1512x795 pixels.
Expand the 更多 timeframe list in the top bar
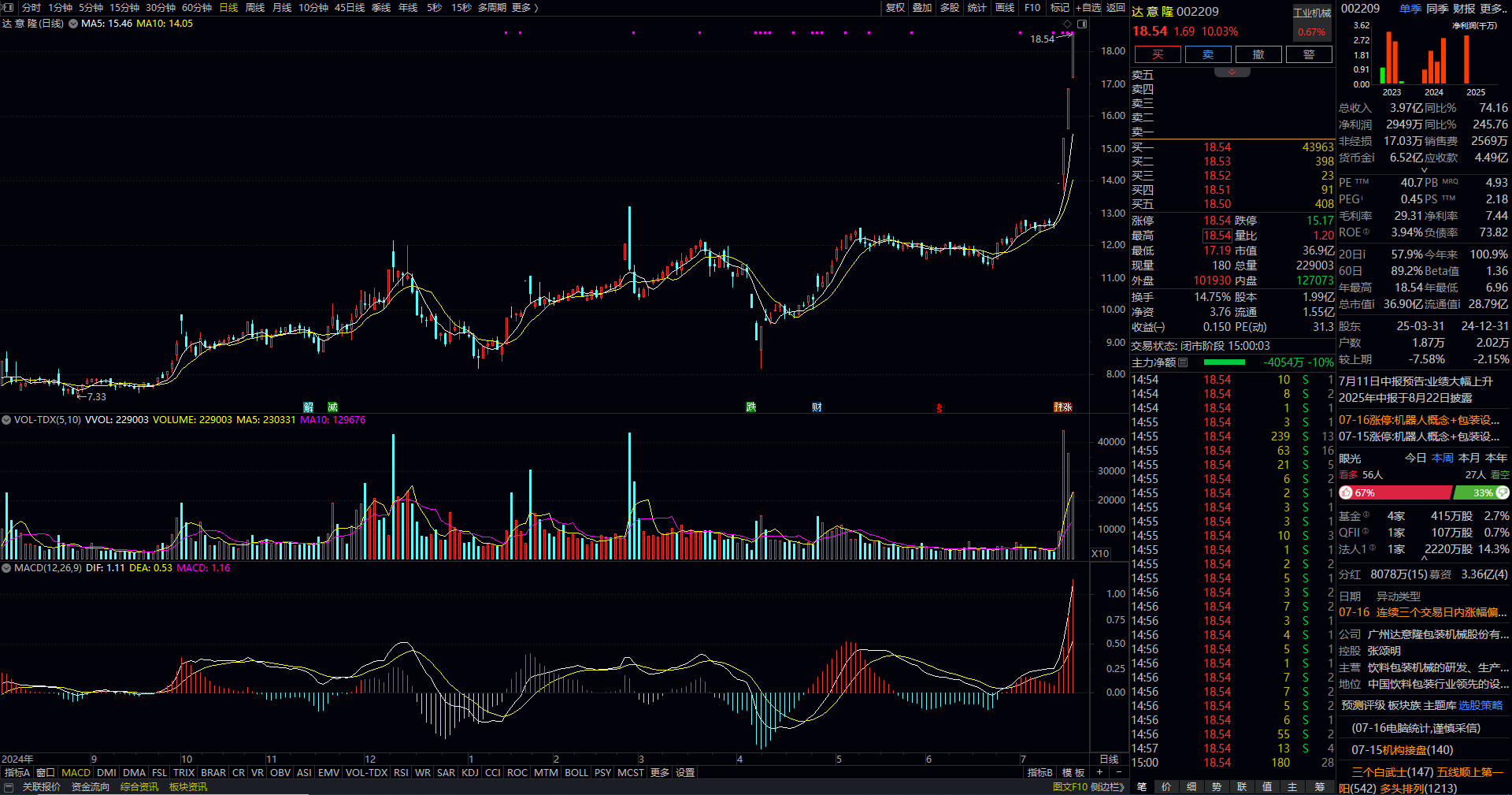(x=524, y=7)
